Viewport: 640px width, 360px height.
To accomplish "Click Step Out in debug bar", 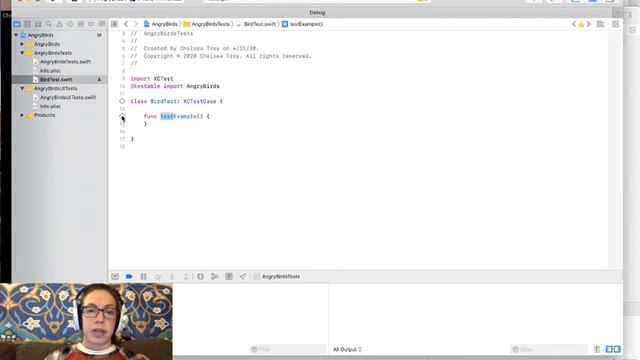I will click(186, 276).
